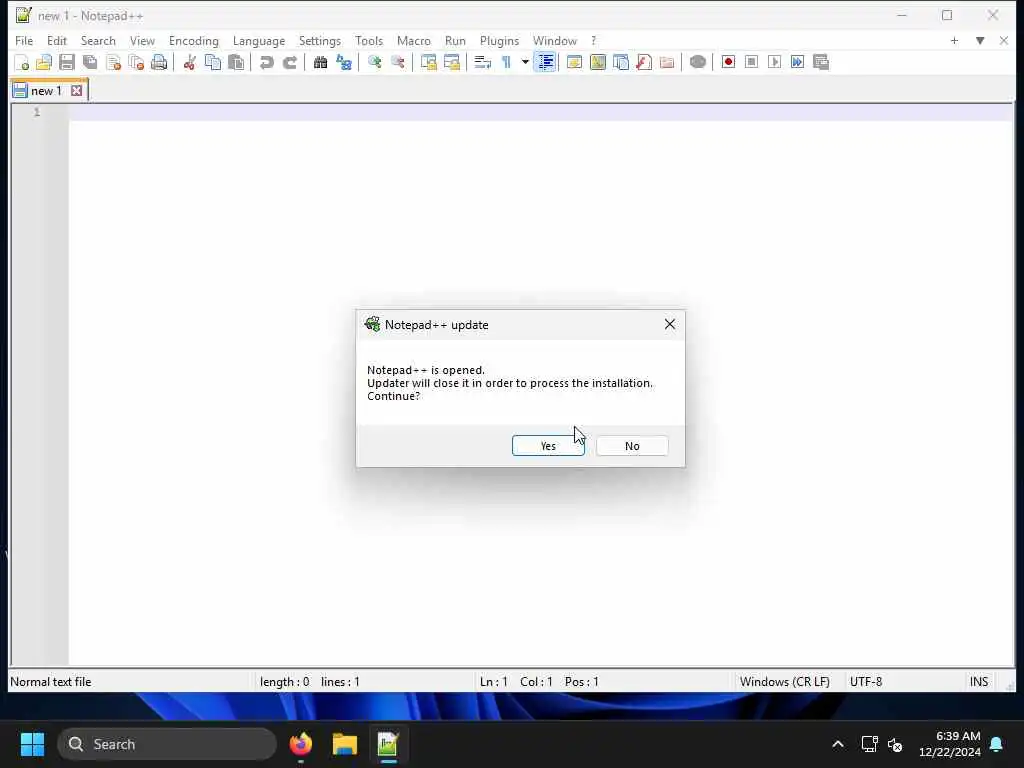This screenshot has width=1024, height=768.
Task: Open the View menu
Action: click(142, 40)
